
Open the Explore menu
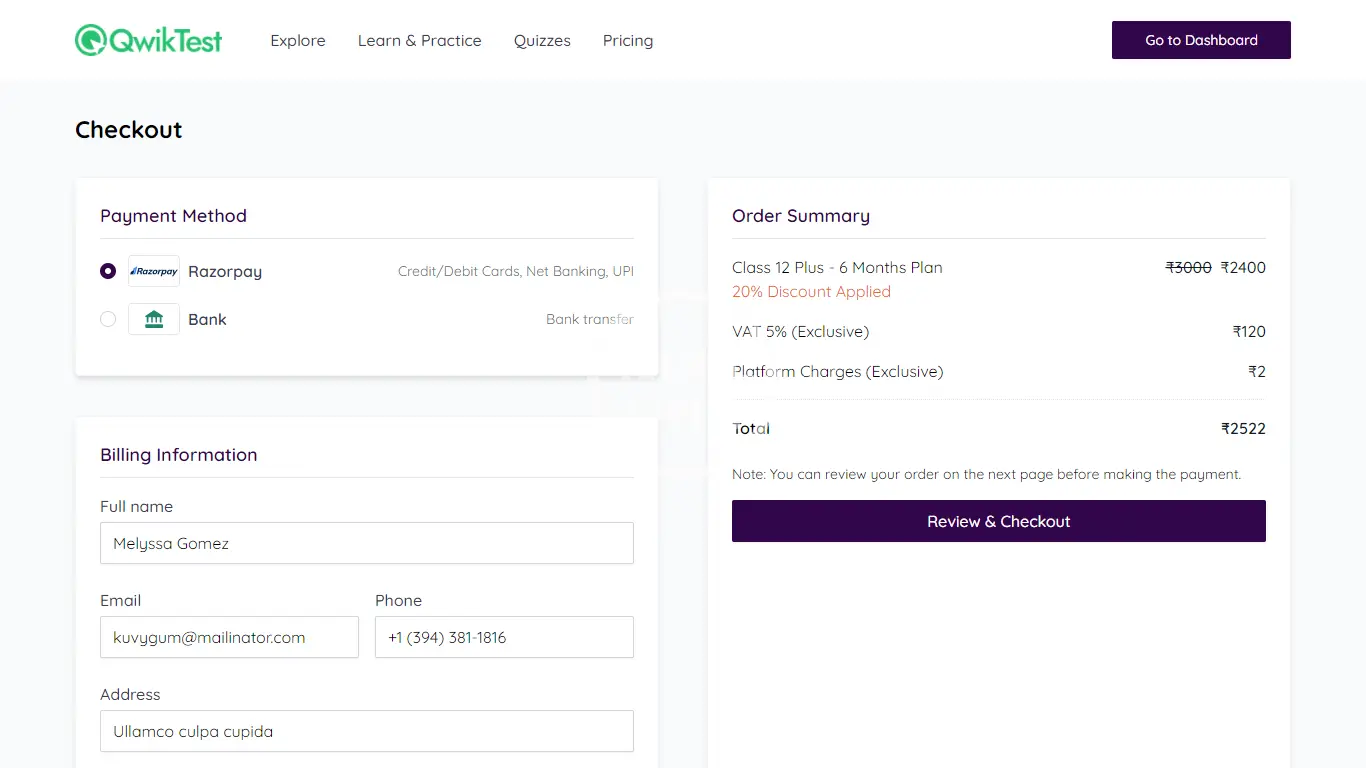[298, 40]
